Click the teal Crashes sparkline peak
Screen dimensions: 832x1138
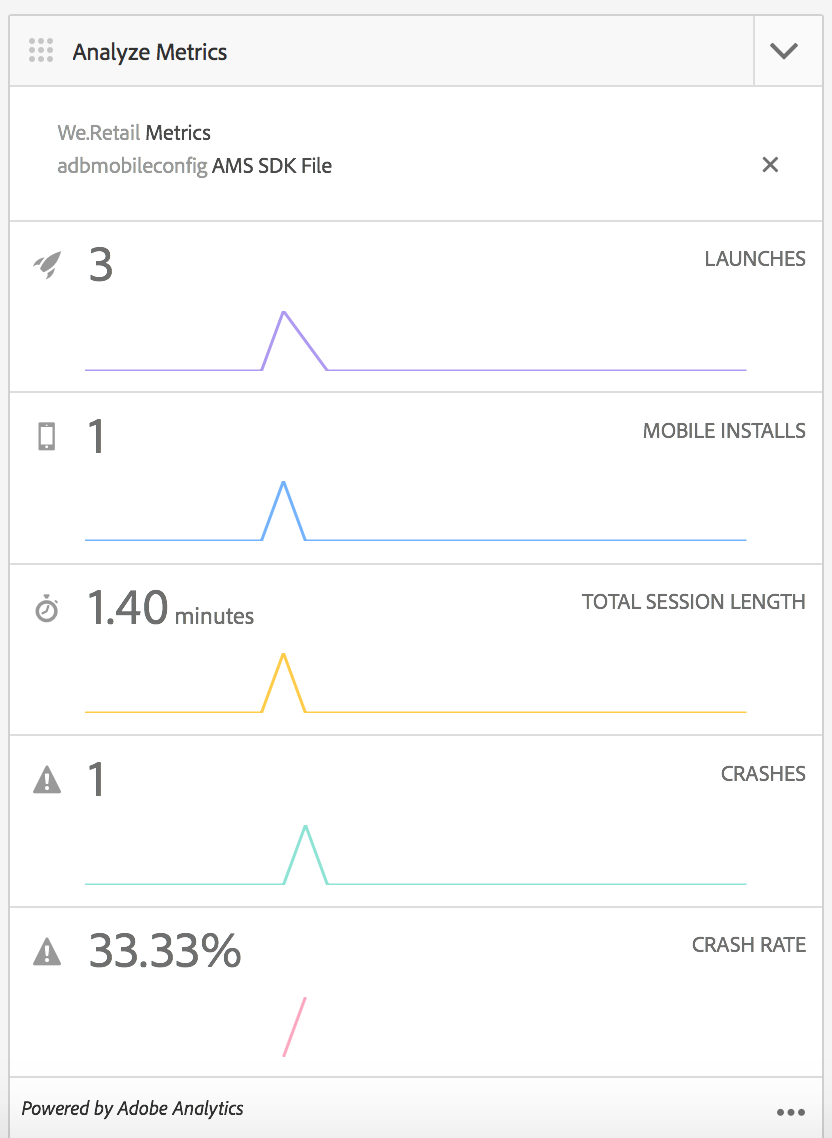(x=305, y=829)
